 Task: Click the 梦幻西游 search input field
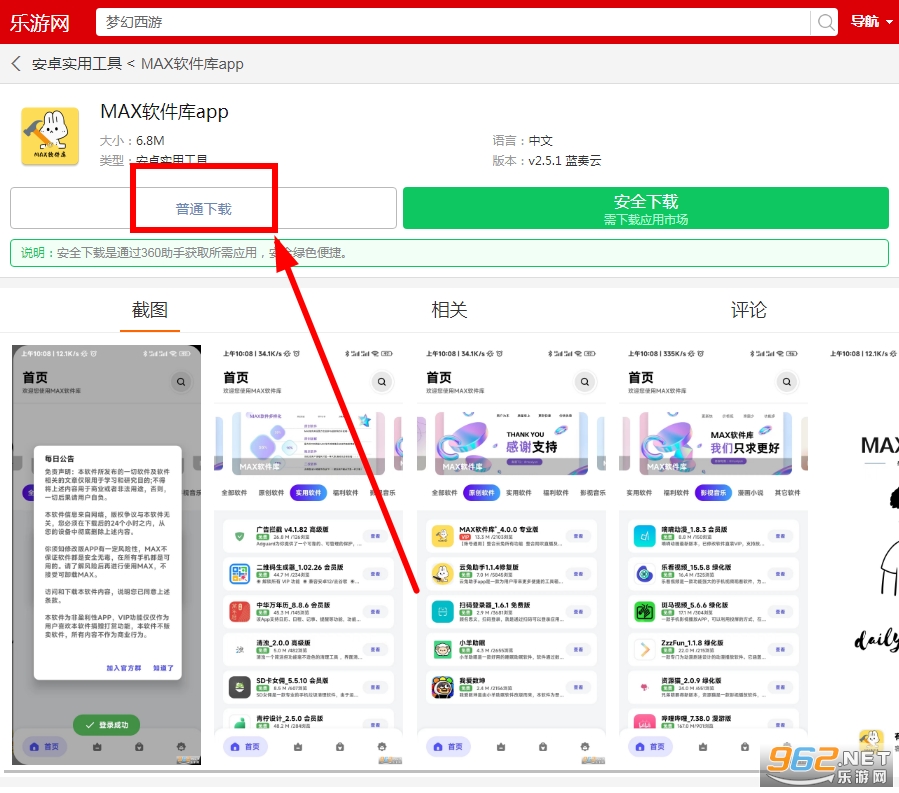453,22
